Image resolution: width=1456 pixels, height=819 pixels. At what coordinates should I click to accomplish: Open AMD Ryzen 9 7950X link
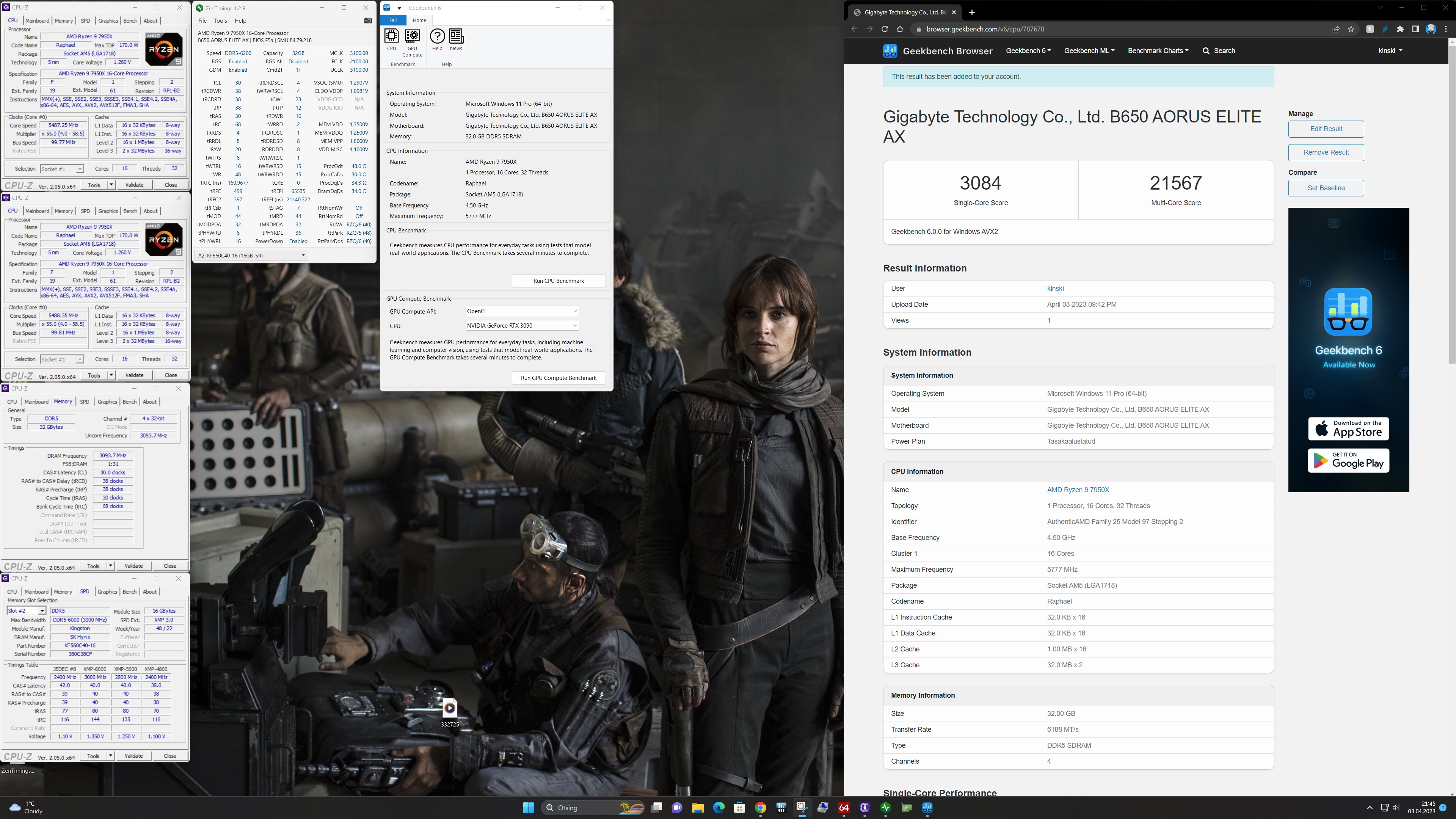(1078, 490)
